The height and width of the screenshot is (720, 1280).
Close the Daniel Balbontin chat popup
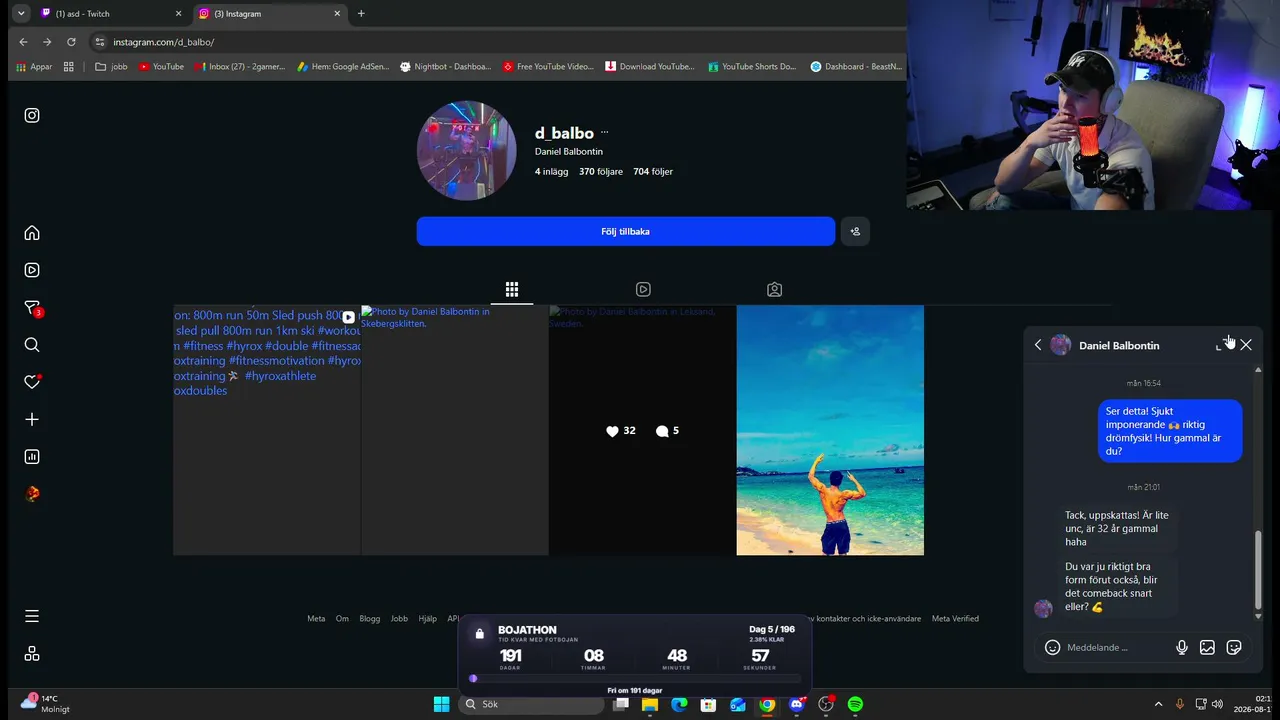(x=1246, y=345)
